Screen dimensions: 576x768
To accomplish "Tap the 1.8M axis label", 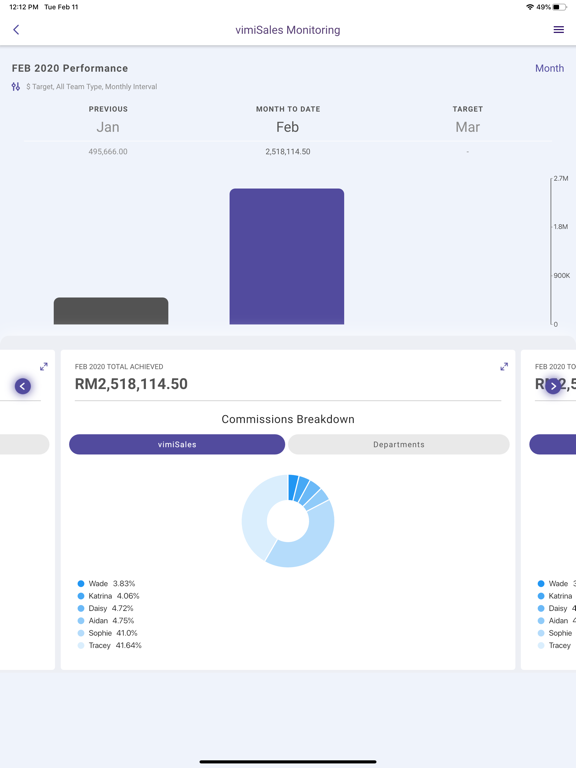I will (x=561, y=227).
